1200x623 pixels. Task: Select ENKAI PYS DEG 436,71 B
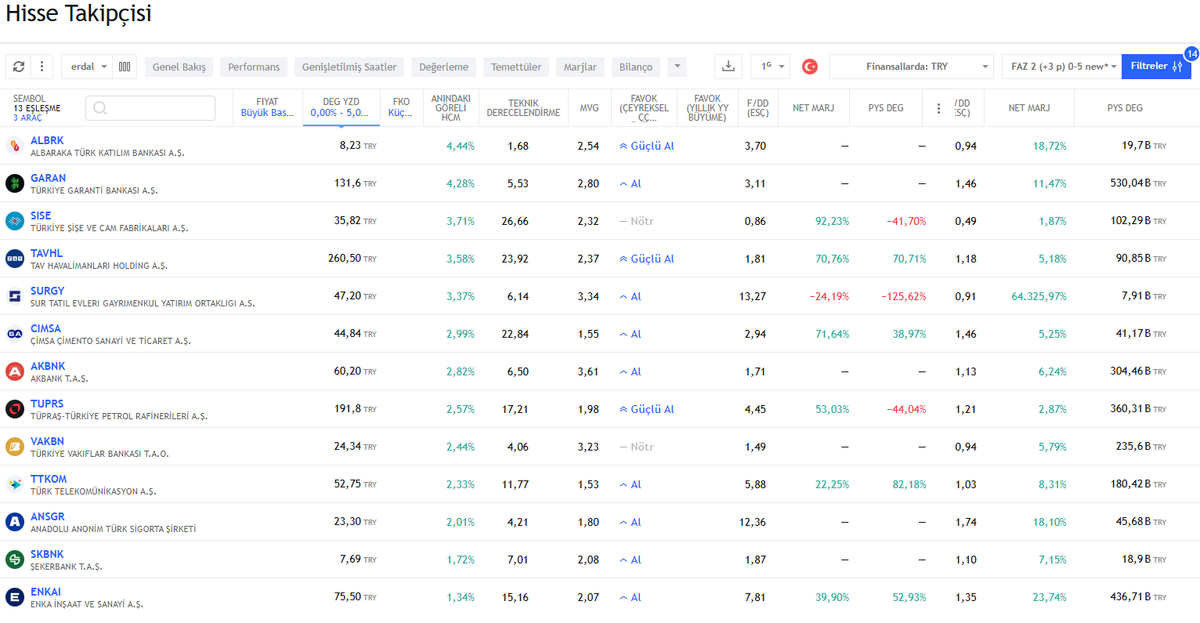coord(1137,597)
